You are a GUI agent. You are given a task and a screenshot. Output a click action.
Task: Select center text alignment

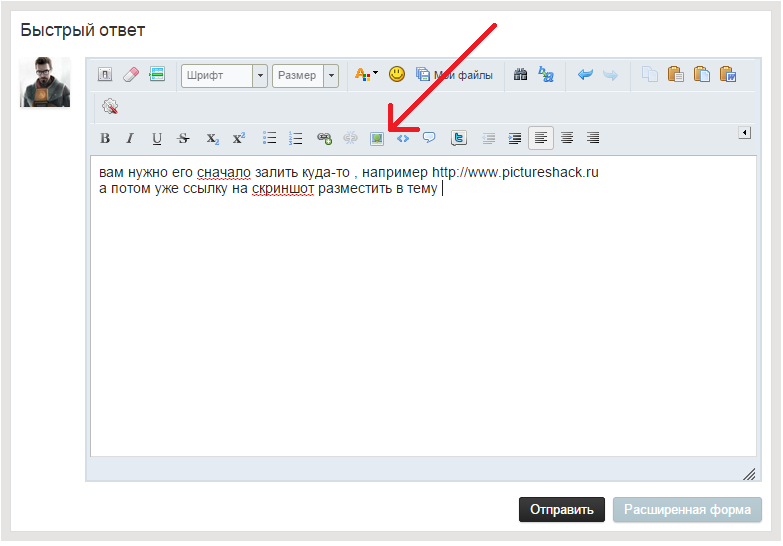coord(567,138)
